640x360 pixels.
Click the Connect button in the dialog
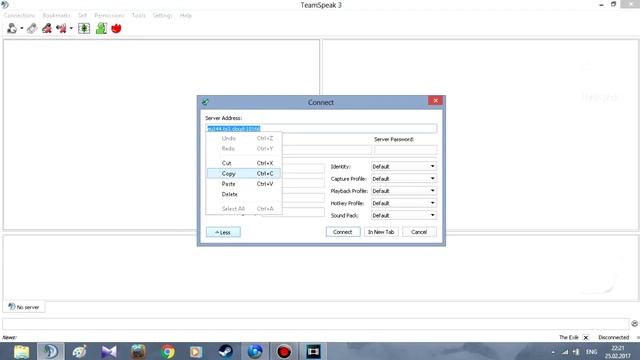click(x=343, y=232)
